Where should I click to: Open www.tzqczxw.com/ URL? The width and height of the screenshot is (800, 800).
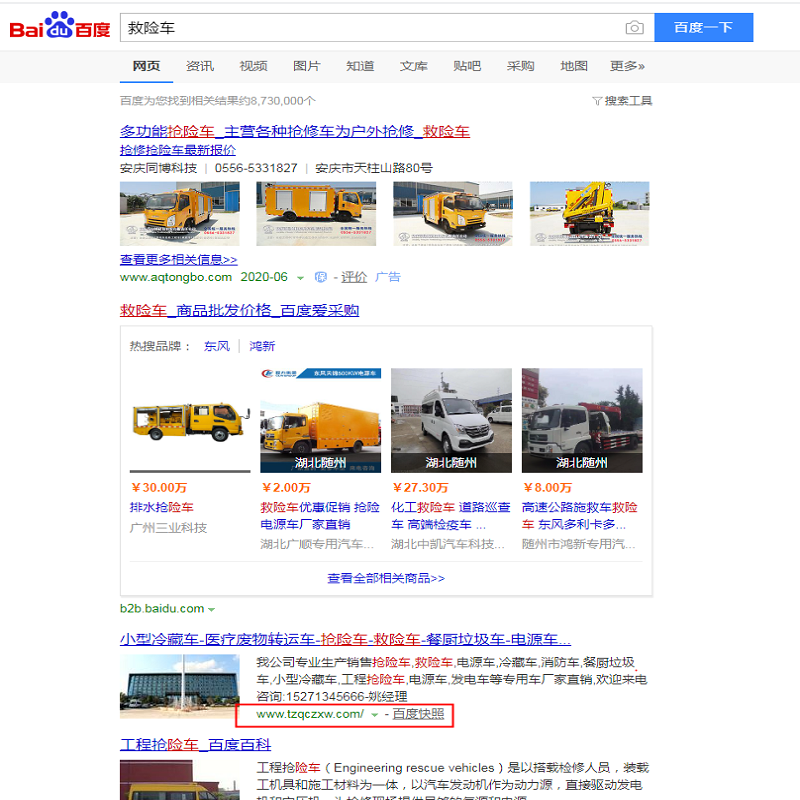[310, 714]
